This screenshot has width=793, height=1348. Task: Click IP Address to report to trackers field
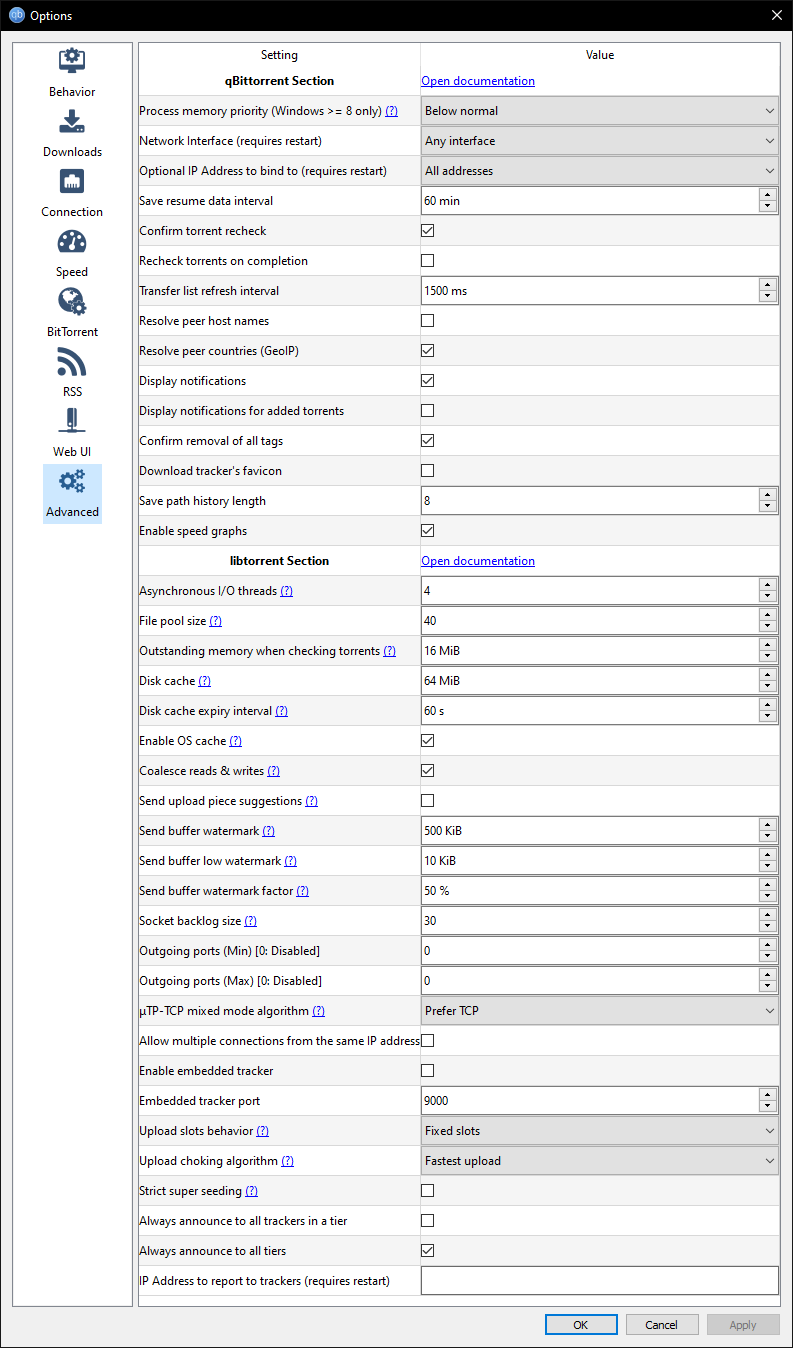click(599, 1281)
